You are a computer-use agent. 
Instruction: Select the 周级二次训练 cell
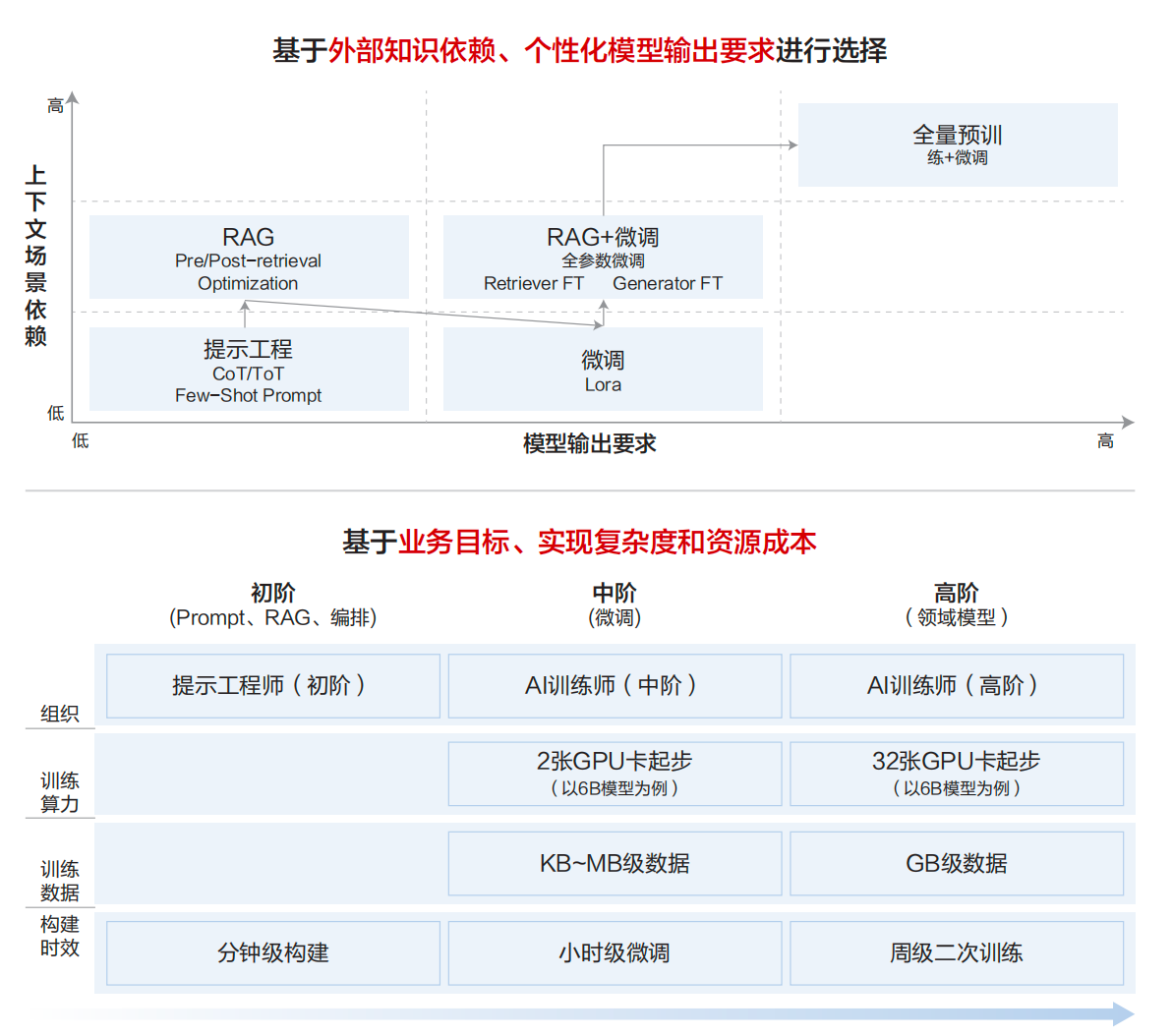click(x=956, y=952)
